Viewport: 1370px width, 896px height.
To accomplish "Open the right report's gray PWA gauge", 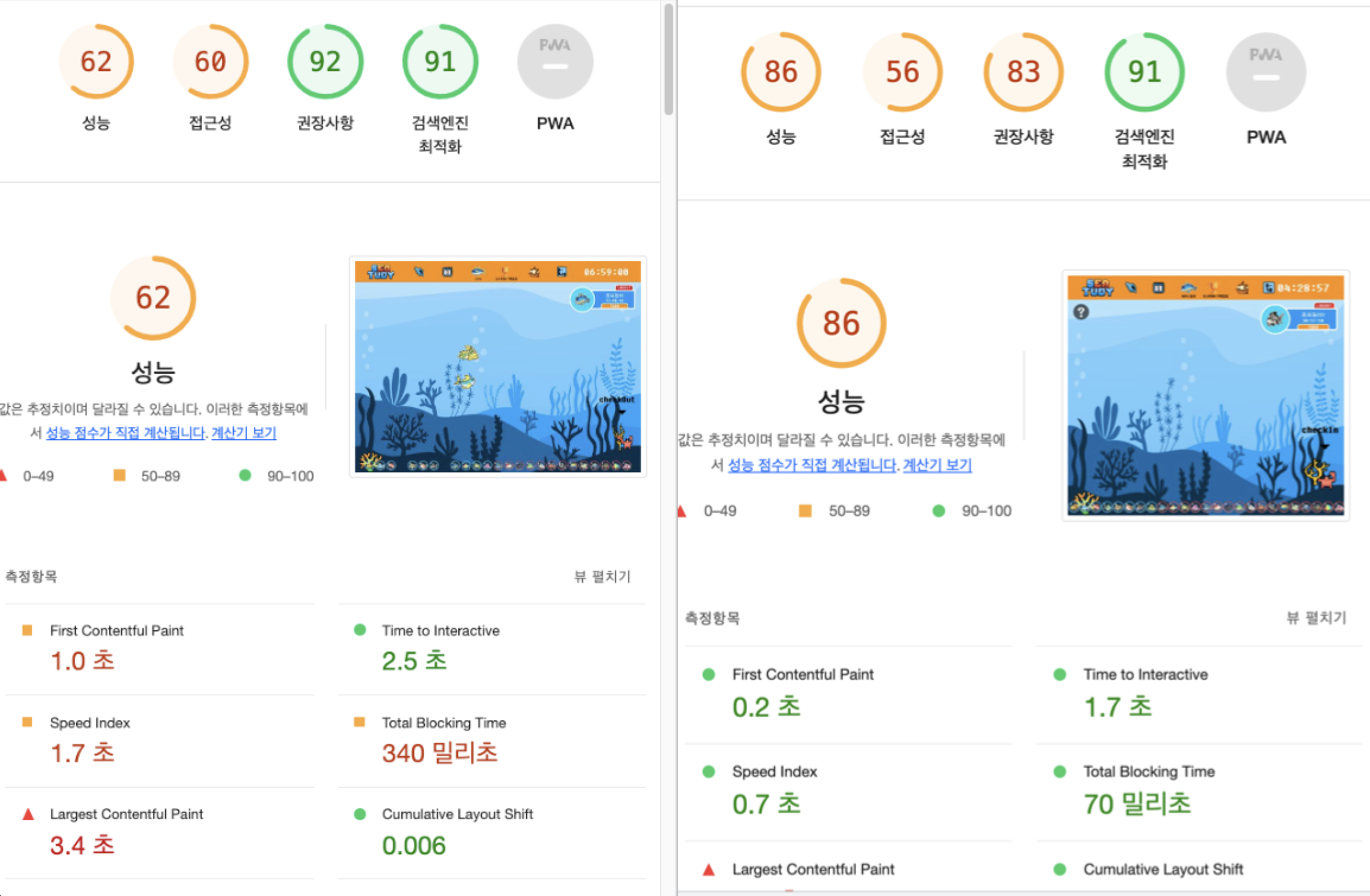I will point(1266,72).
